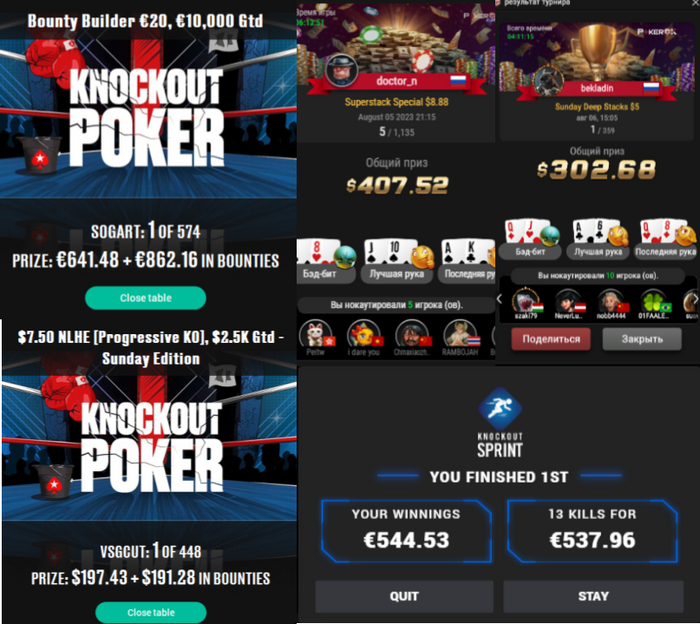
Task: Select the Chinaxiaozh avatar
Action: tap(412, 334)
